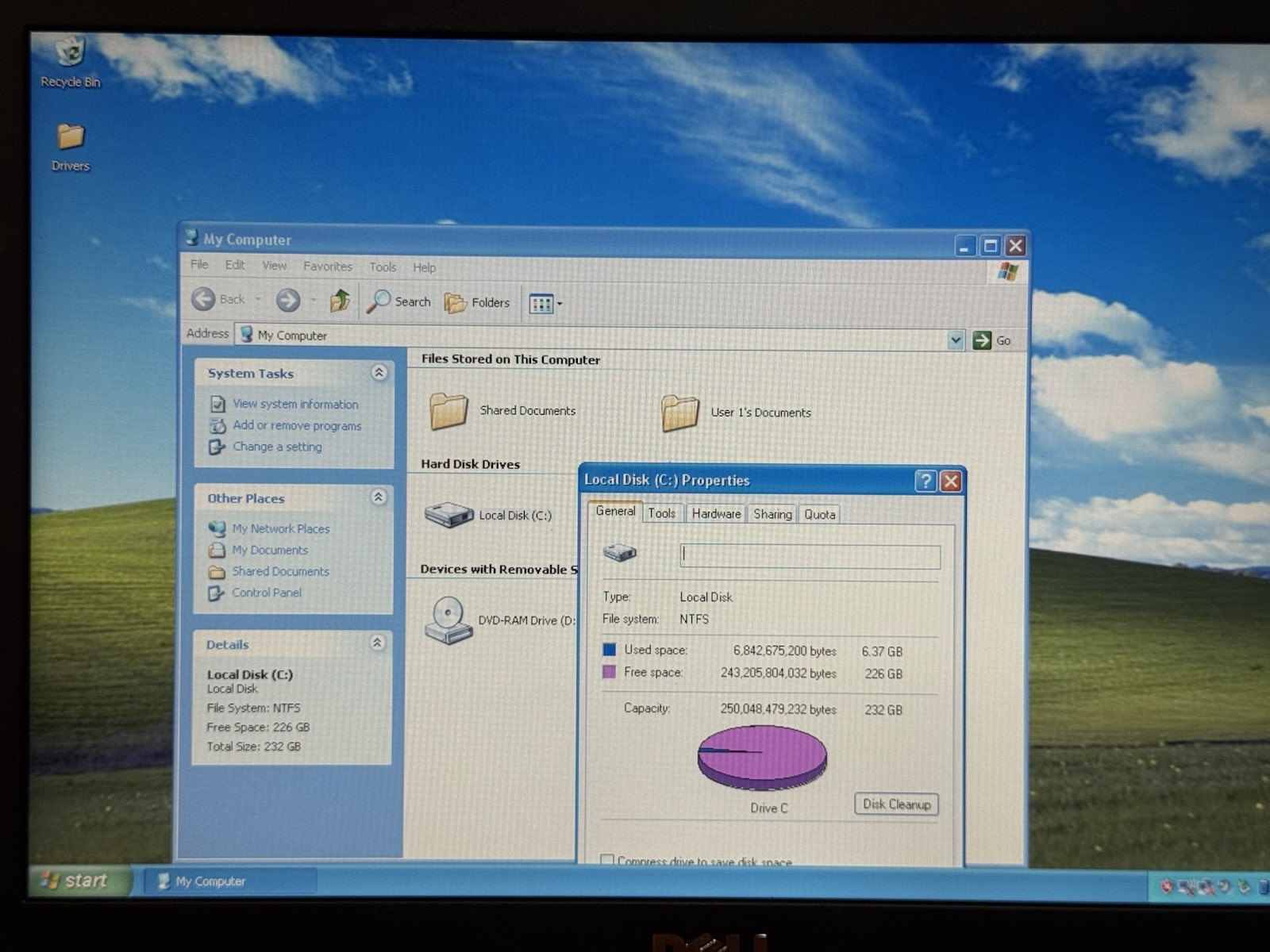Open the Control Panel link
This screenshot has height=952, width=1270.
[x=267, y=593]
